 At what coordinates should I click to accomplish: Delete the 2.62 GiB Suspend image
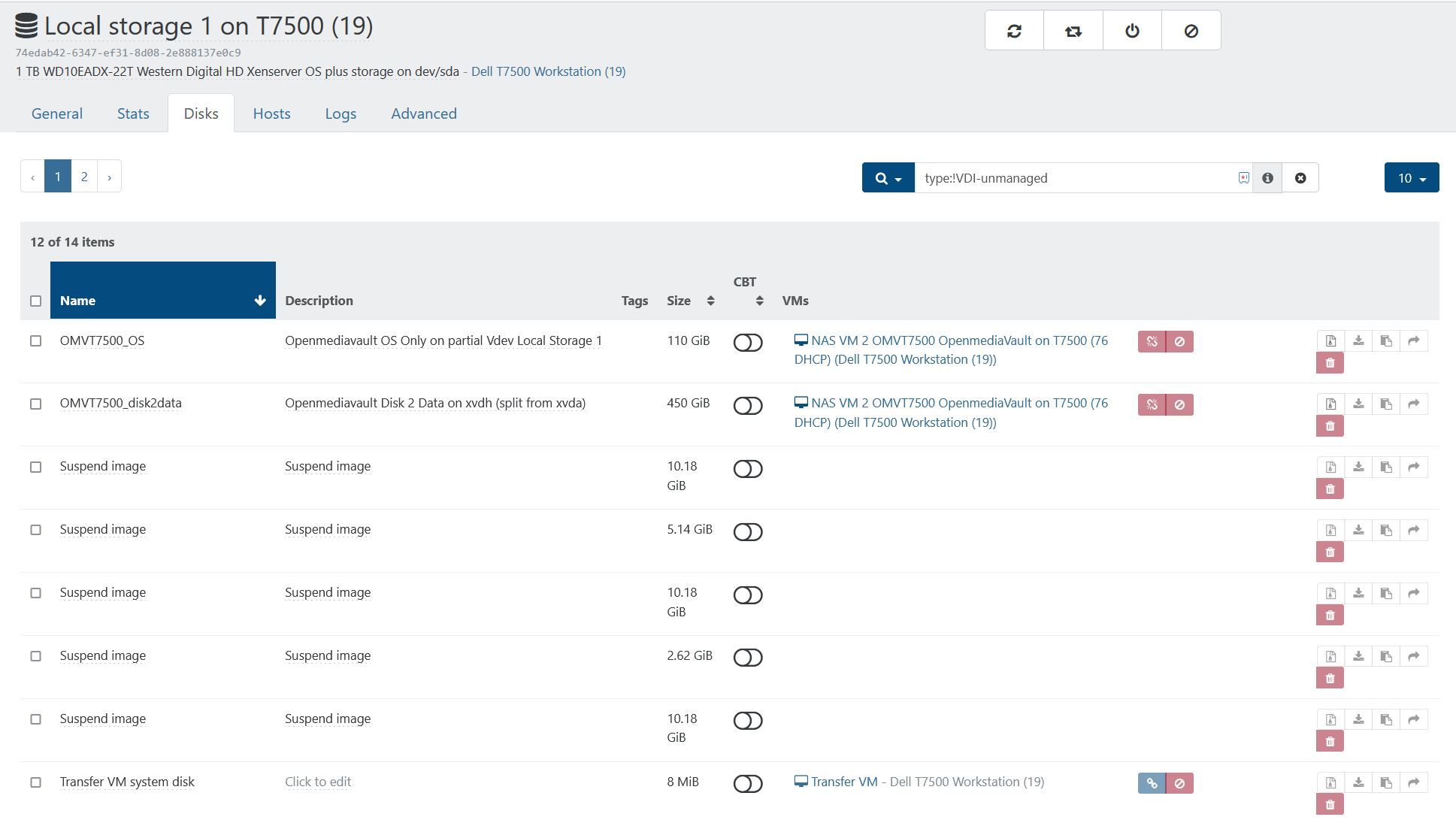point(1330,679)
